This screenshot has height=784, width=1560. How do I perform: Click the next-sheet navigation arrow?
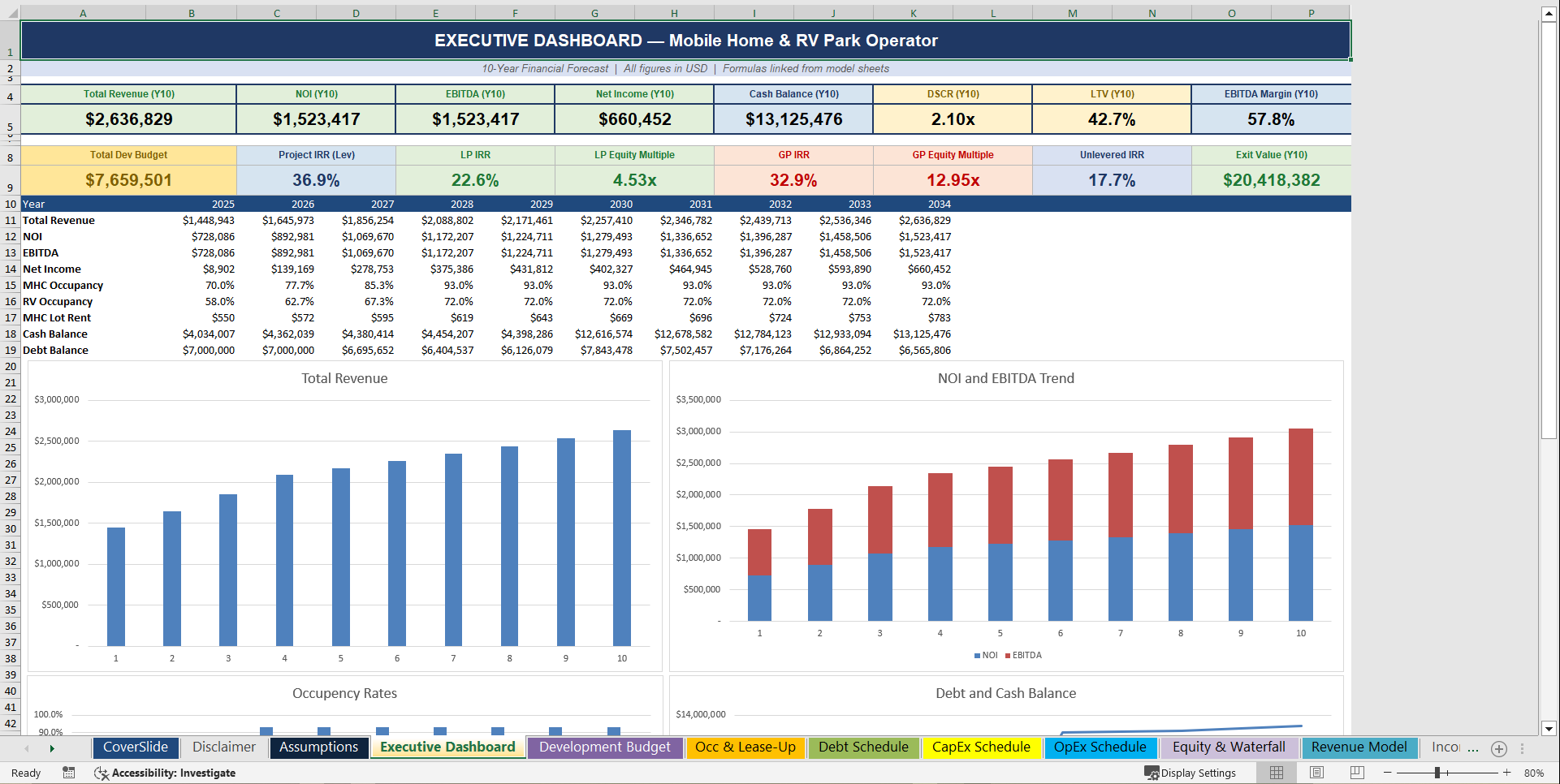coord(51,747)
